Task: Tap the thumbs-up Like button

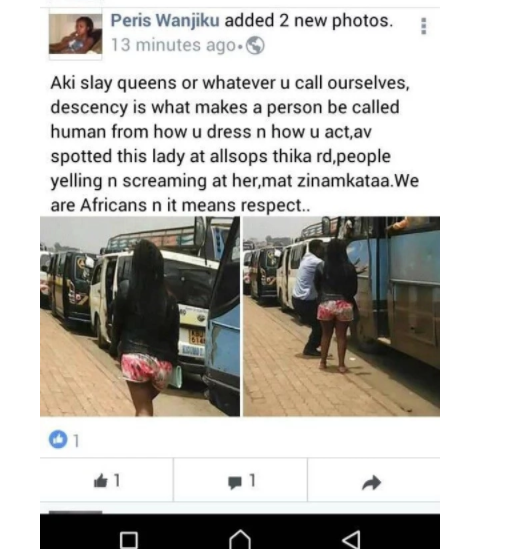Action: point(100,481)
